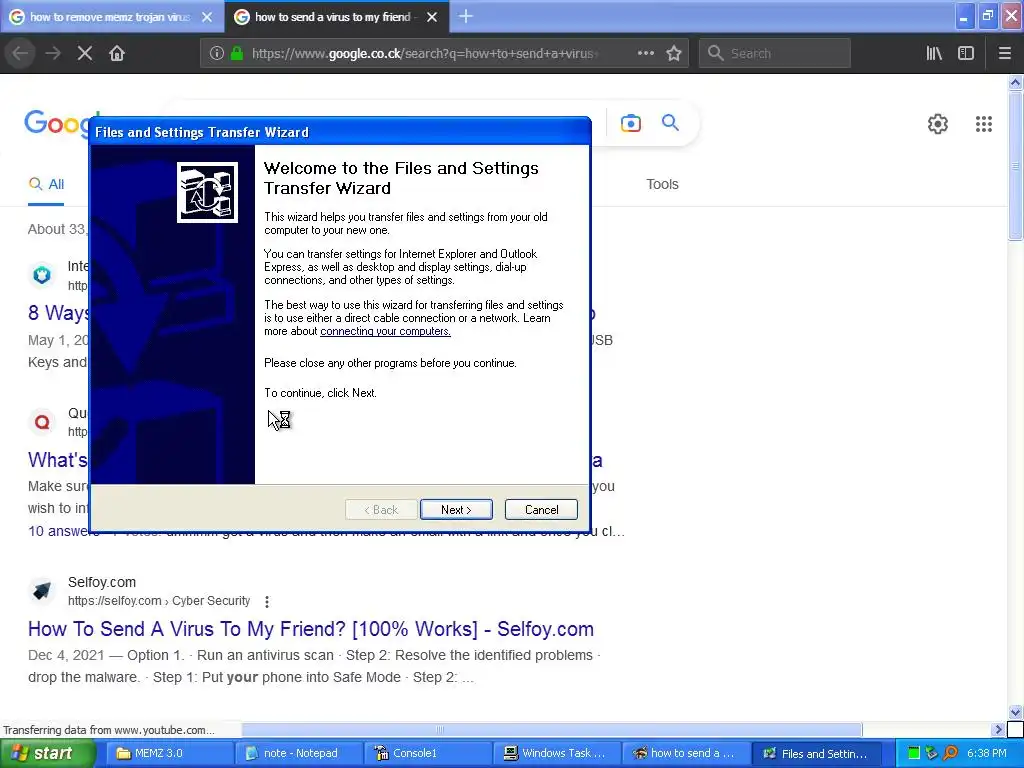Viewport: 1024px width, 768px height.
Task: Click the vertical scrollbar down arrow
Action: 1015,712
